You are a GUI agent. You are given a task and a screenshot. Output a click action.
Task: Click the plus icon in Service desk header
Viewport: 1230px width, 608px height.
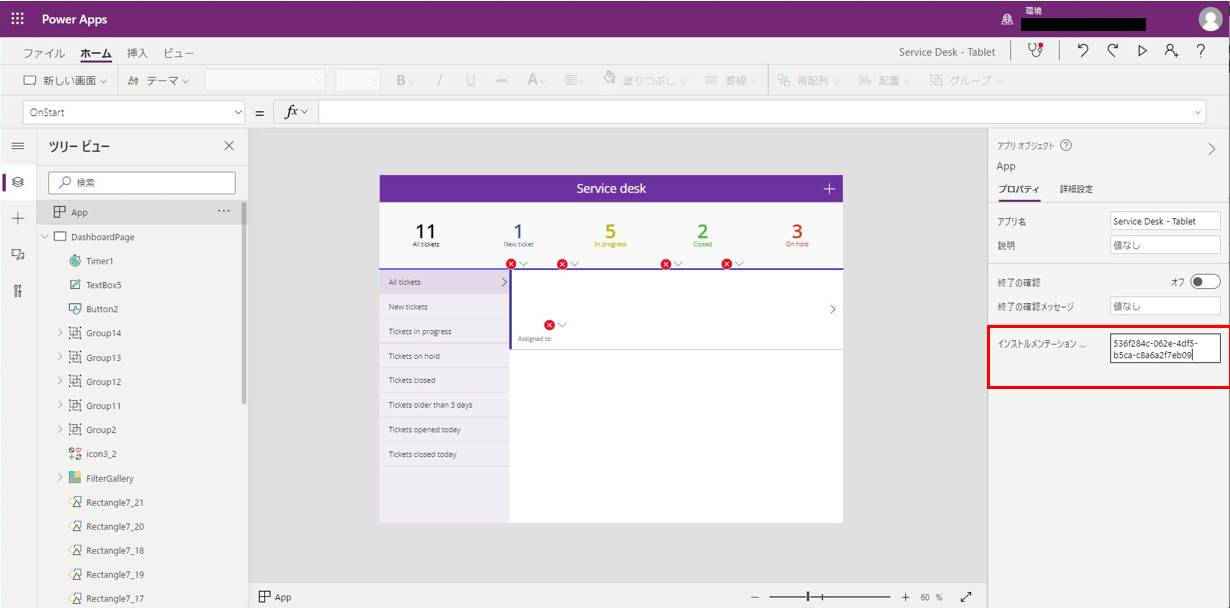coord(829,189)
